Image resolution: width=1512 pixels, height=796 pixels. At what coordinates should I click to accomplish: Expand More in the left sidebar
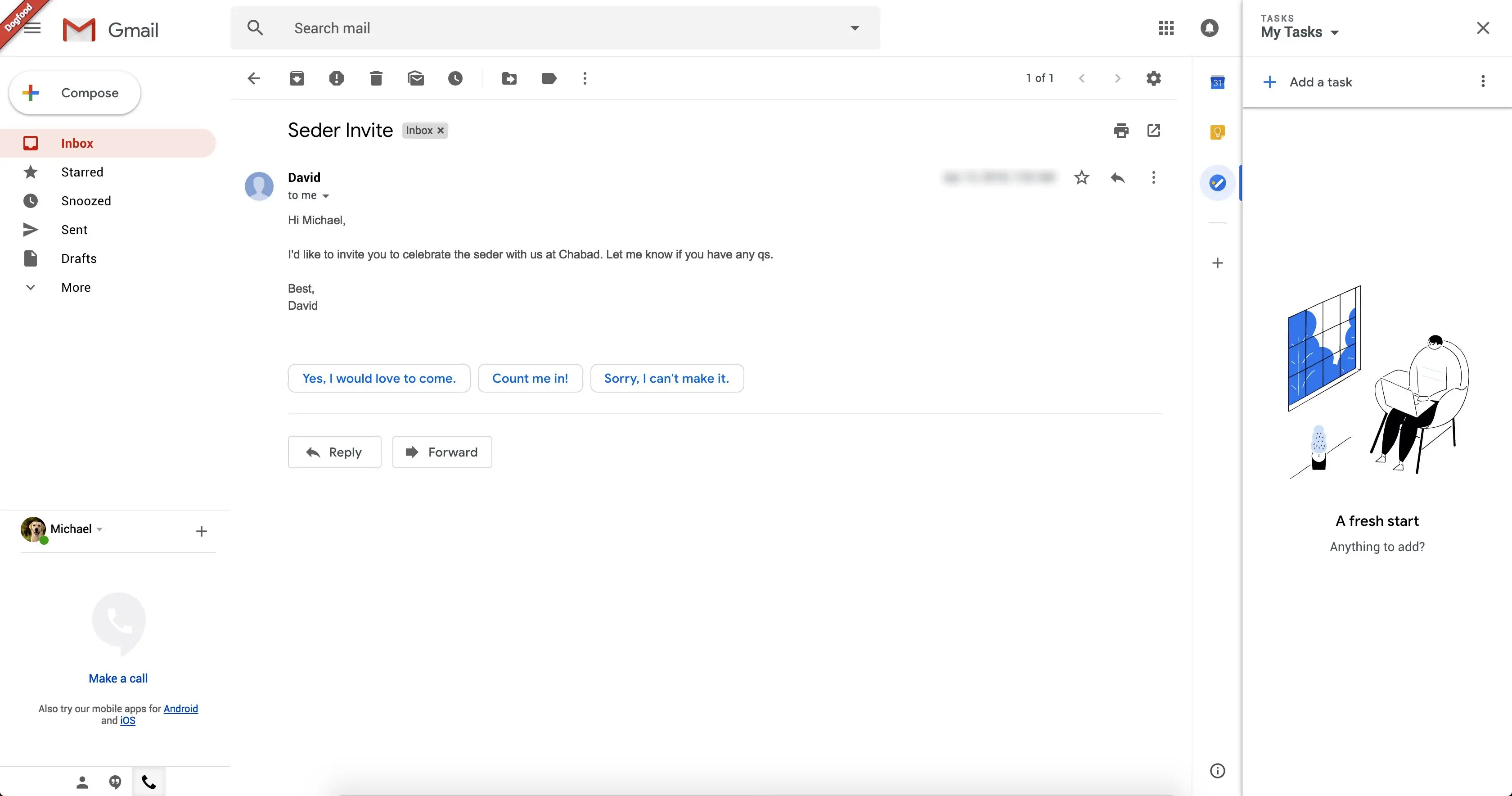(x=76, y=287)
